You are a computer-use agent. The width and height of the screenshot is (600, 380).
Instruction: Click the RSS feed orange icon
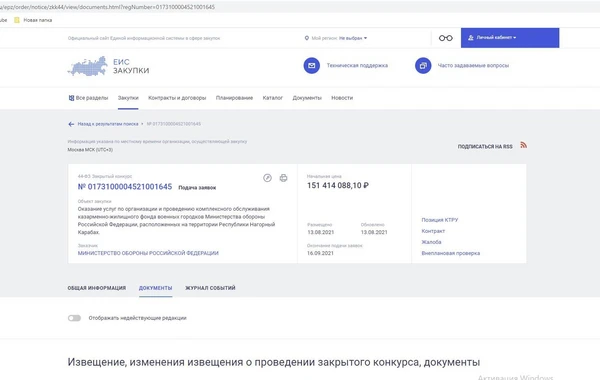click(523, 145)
